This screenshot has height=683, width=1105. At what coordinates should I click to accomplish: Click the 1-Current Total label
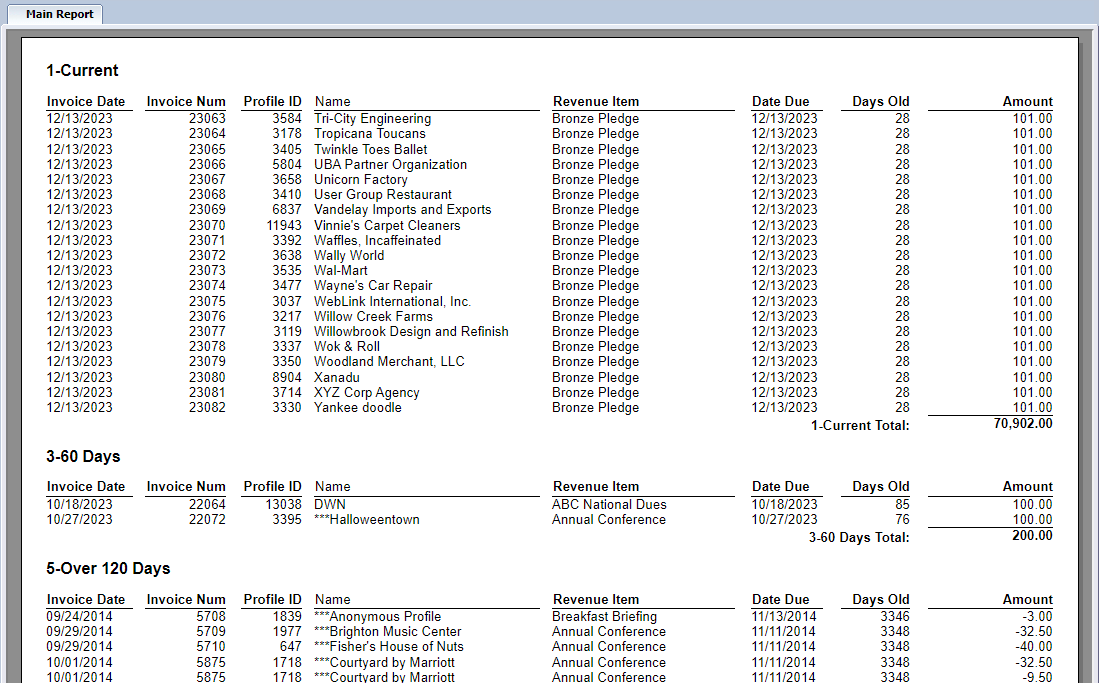point(860,426)
